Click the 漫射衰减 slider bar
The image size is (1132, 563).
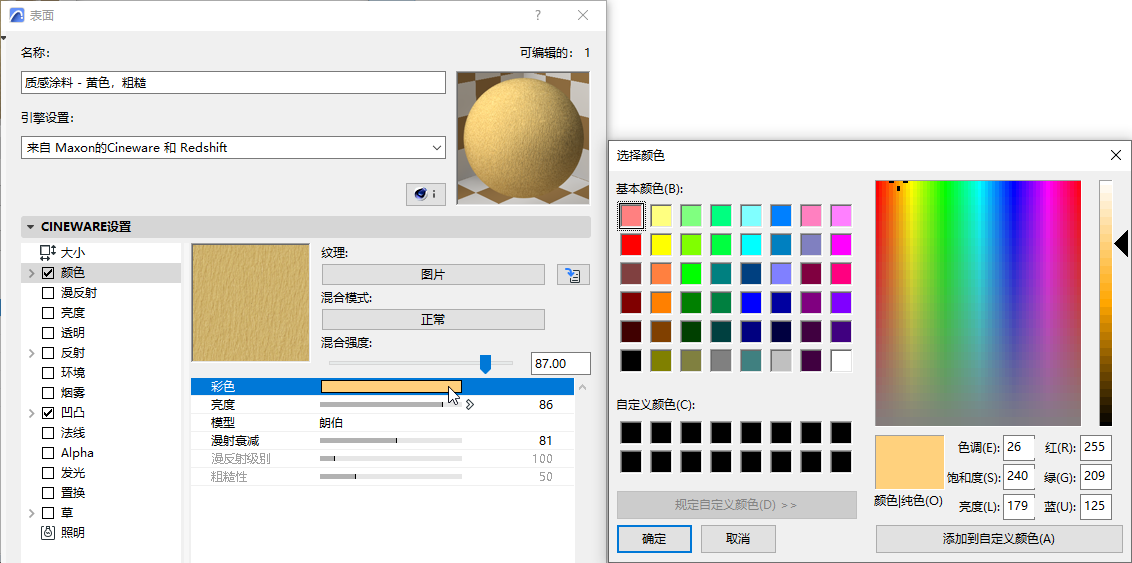point(391,440)
